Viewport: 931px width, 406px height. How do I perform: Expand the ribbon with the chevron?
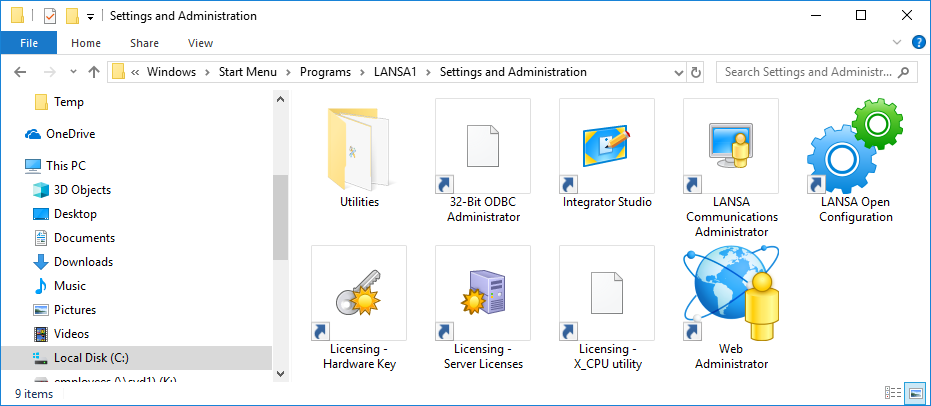897,43
